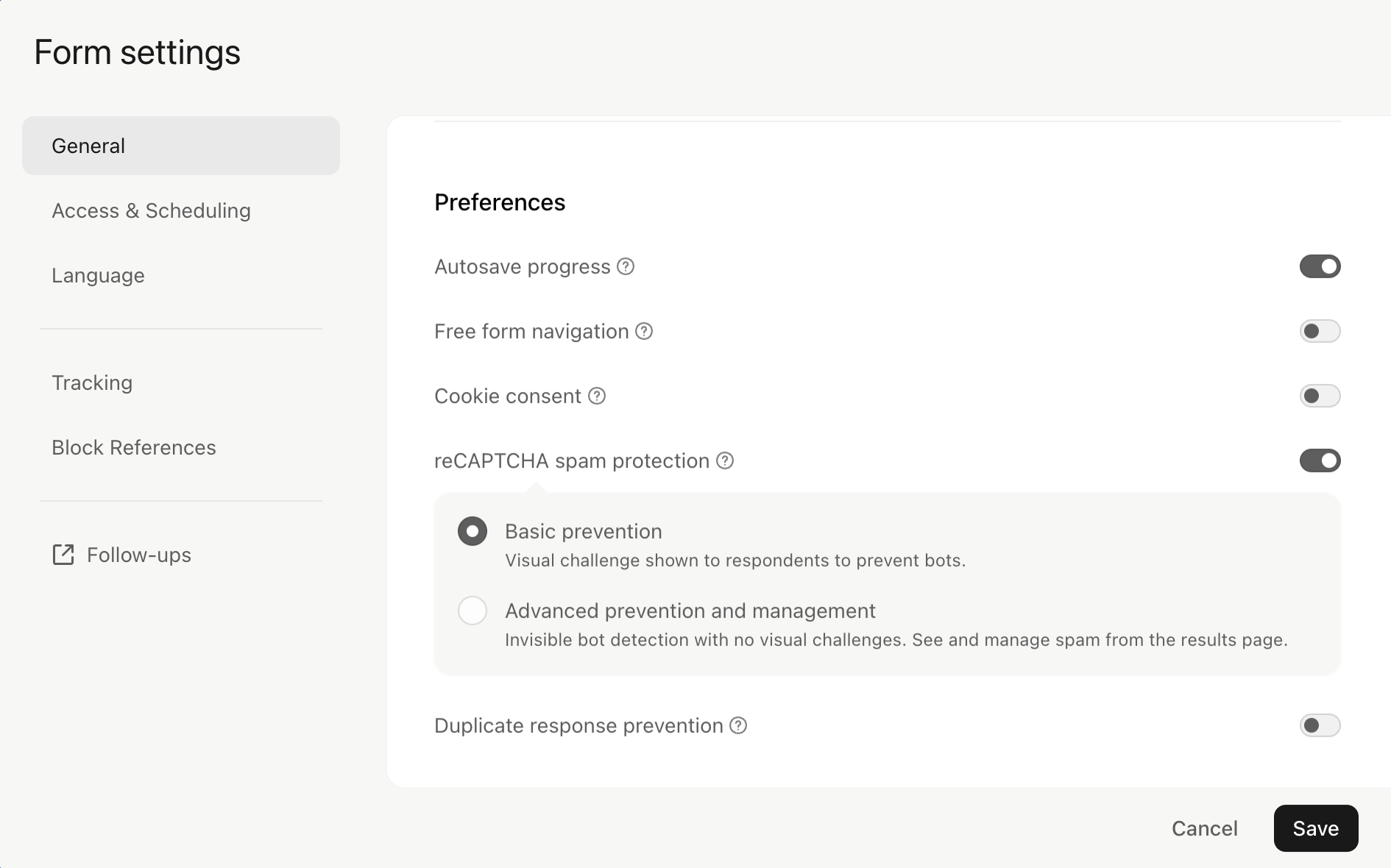
Task: Enable the Cookie consent toggle
Action: click(1320, 396)
